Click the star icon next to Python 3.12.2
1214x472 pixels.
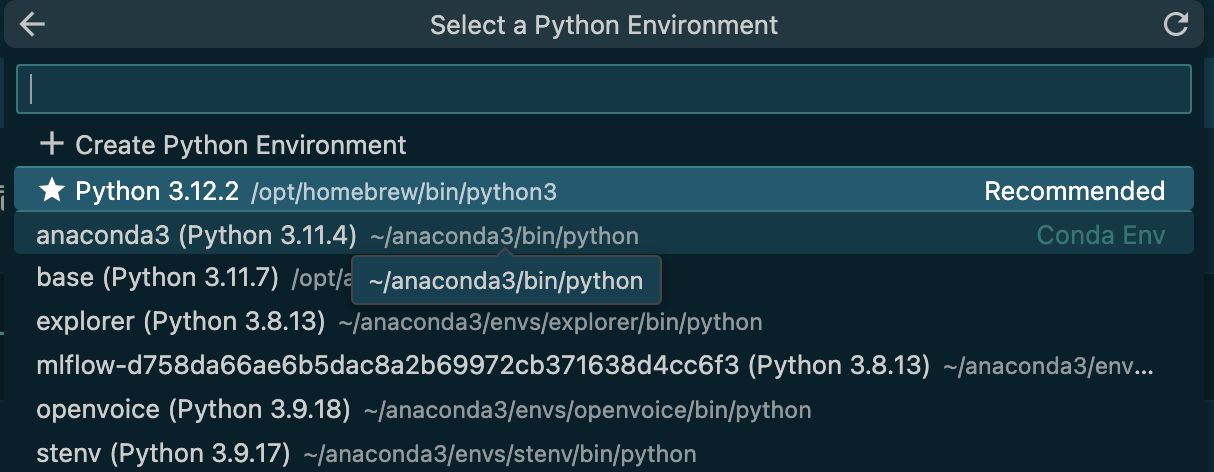pyautogui.click(x=51, y=190)
